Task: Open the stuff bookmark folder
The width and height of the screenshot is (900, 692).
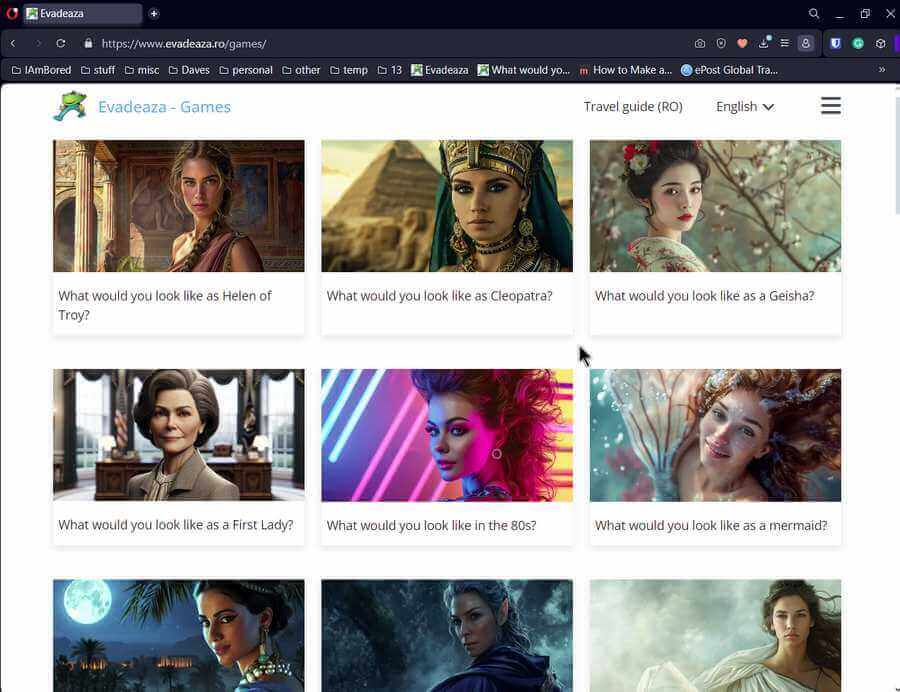Action: click(98, 70)
